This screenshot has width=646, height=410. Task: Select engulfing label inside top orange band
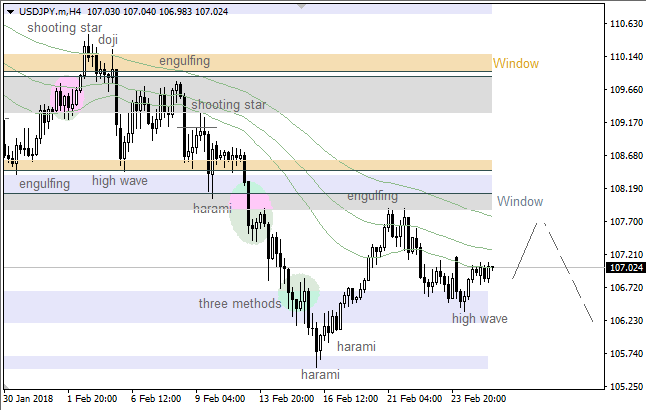click(x=184, y=61)
